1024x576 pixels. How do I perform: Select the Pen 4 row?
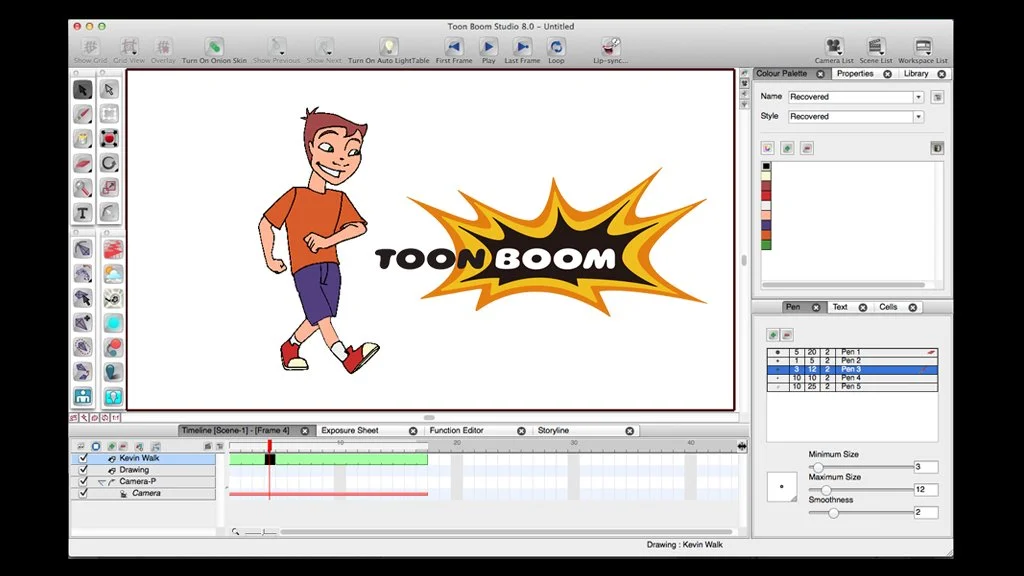tap(852, 378)
